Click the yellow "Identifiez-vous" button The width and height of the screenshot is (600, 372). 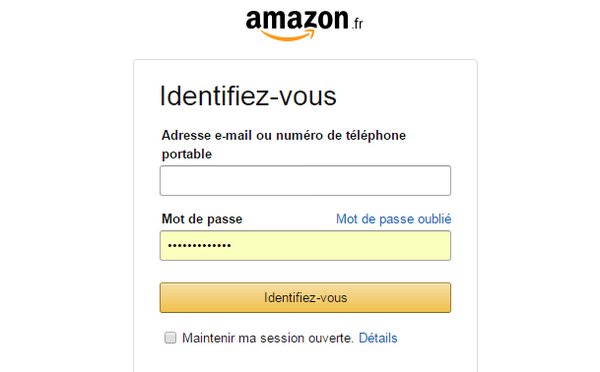[x=305, y=298]
